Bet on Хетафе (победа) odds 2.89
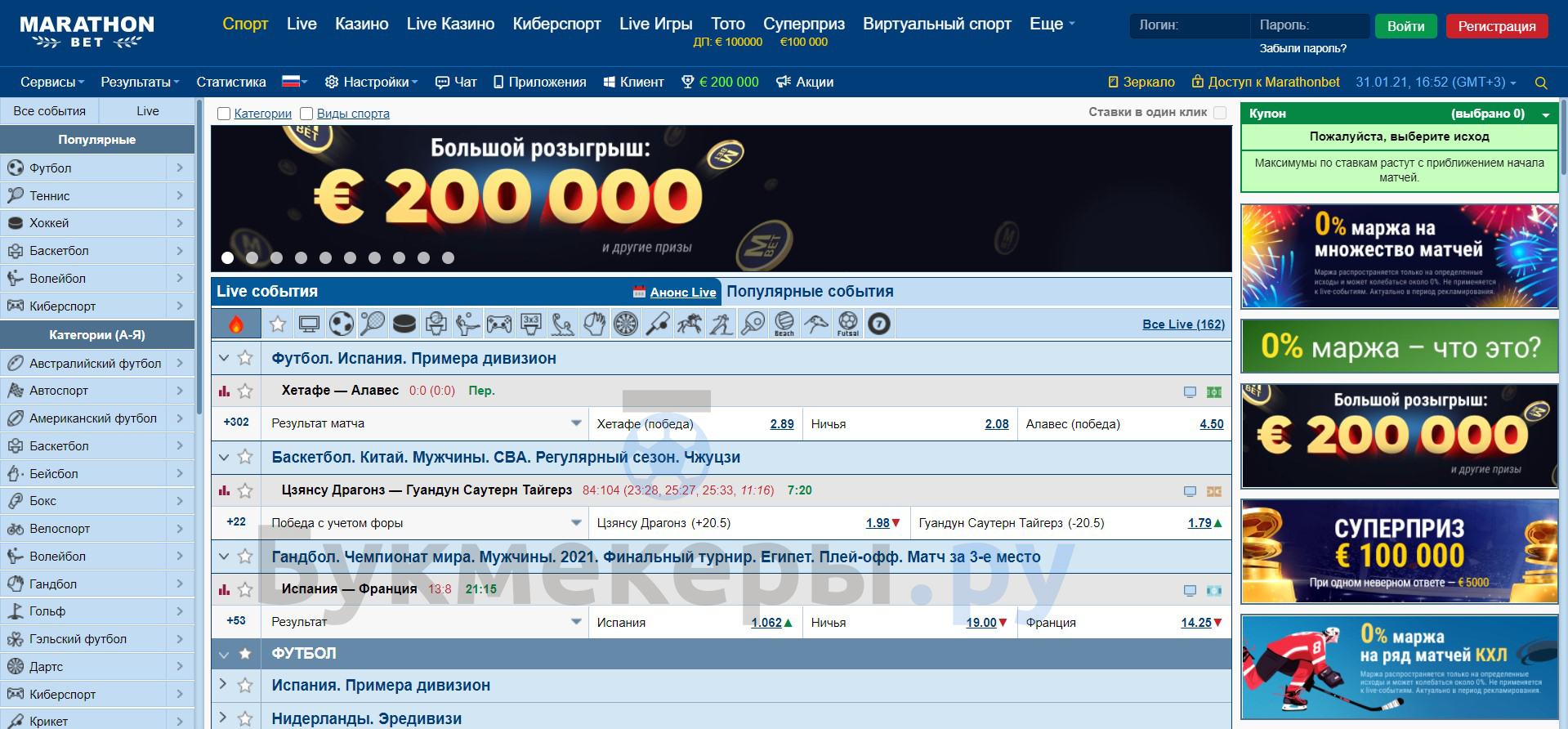The height and width of the screenshot is (729, 1568). tap(782, 424)
